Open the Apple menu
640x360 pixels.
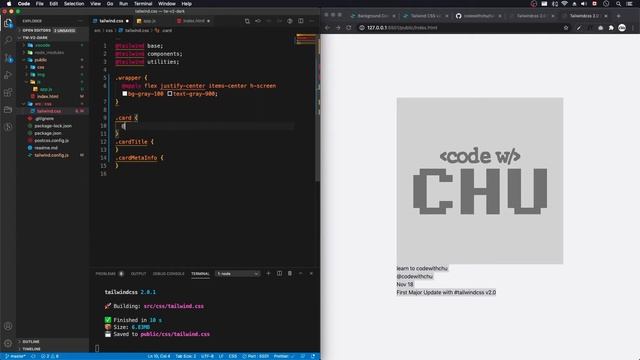[x=9, y=4]
